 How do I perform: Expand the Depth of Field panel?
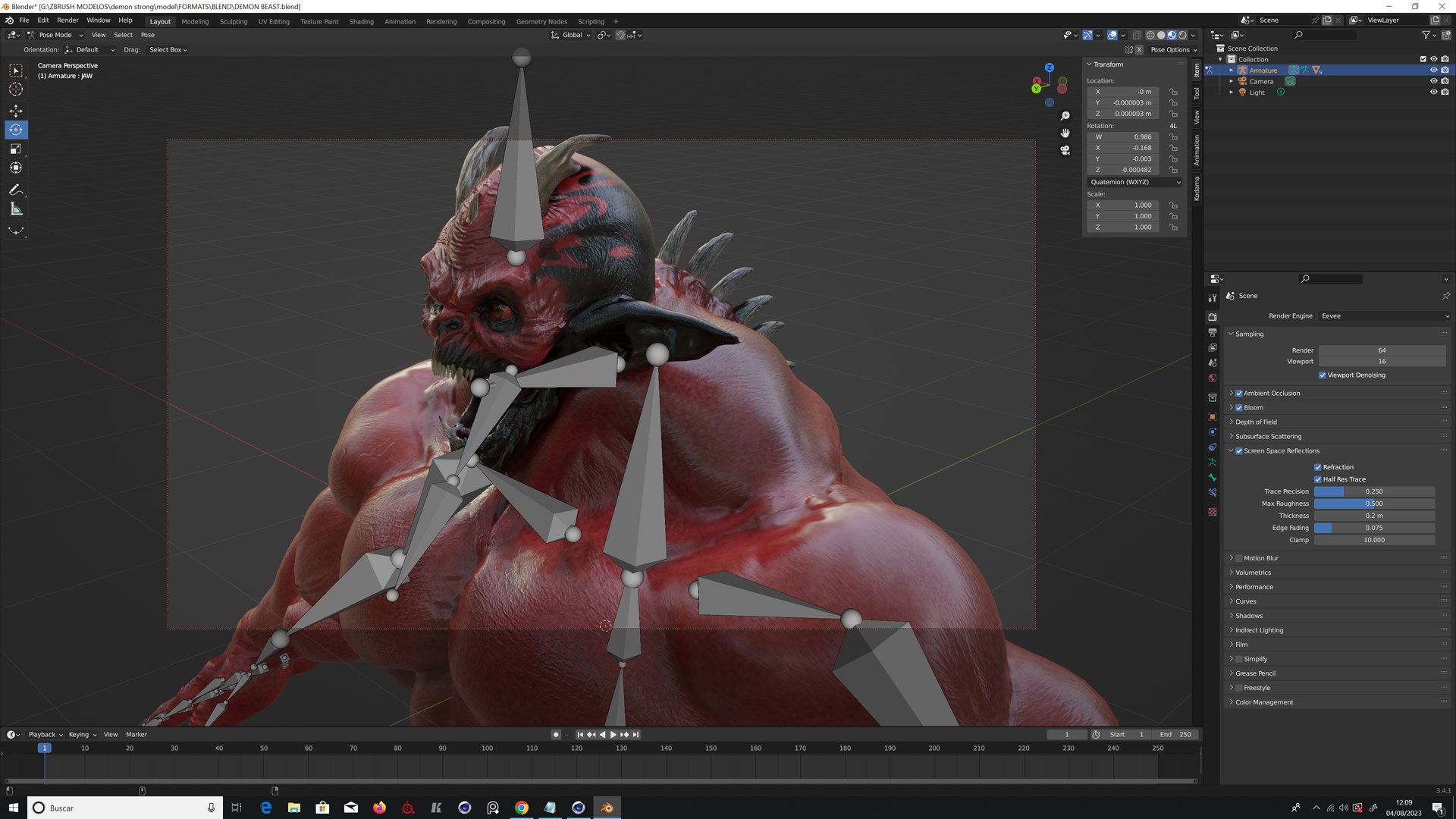(1256, 422)
